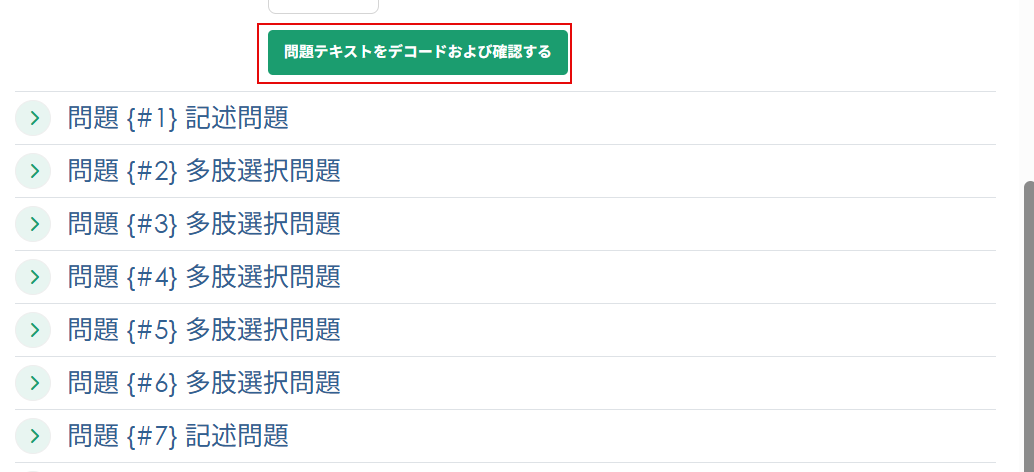Viewport: 1034px width, 472px height.
Task: Click the 記述問題 label in question {#1}
Action: [237, 118]
